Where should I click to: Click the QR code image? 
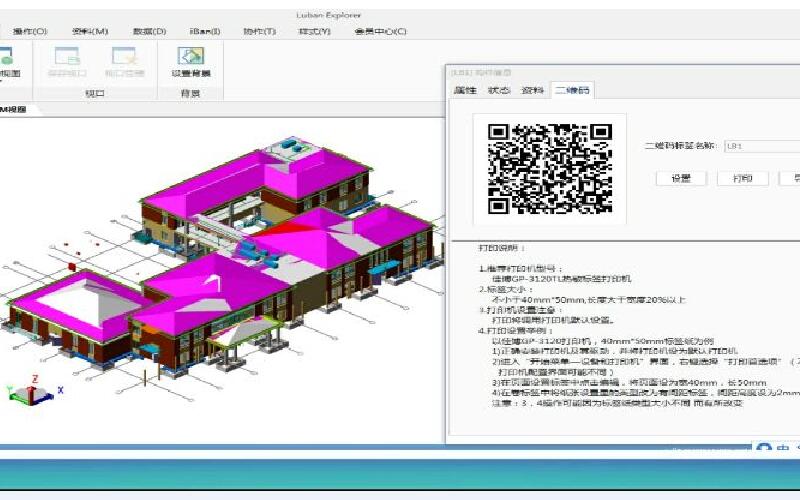tap(549, 169)
